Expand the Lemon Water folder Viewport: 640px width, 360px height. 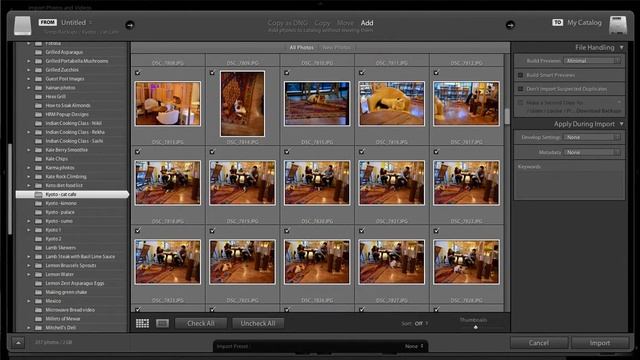[x=29, y=274]
